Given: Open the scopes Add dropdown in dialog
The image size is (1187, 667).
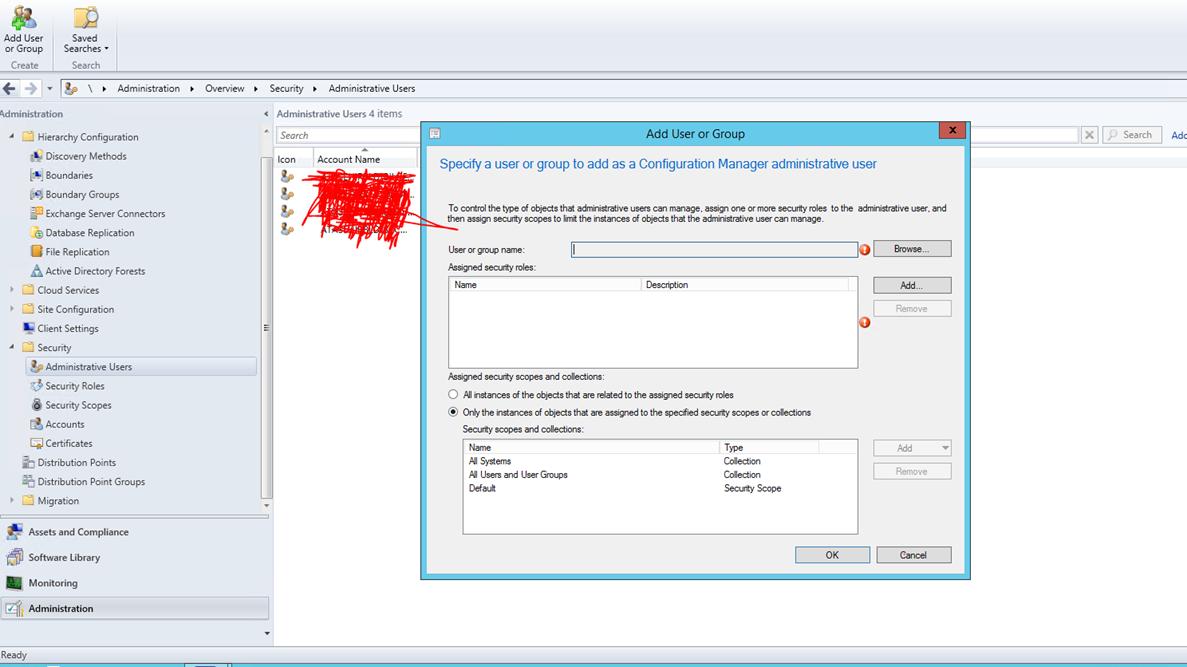Looking at the screenshot, I should click(945, 448).
